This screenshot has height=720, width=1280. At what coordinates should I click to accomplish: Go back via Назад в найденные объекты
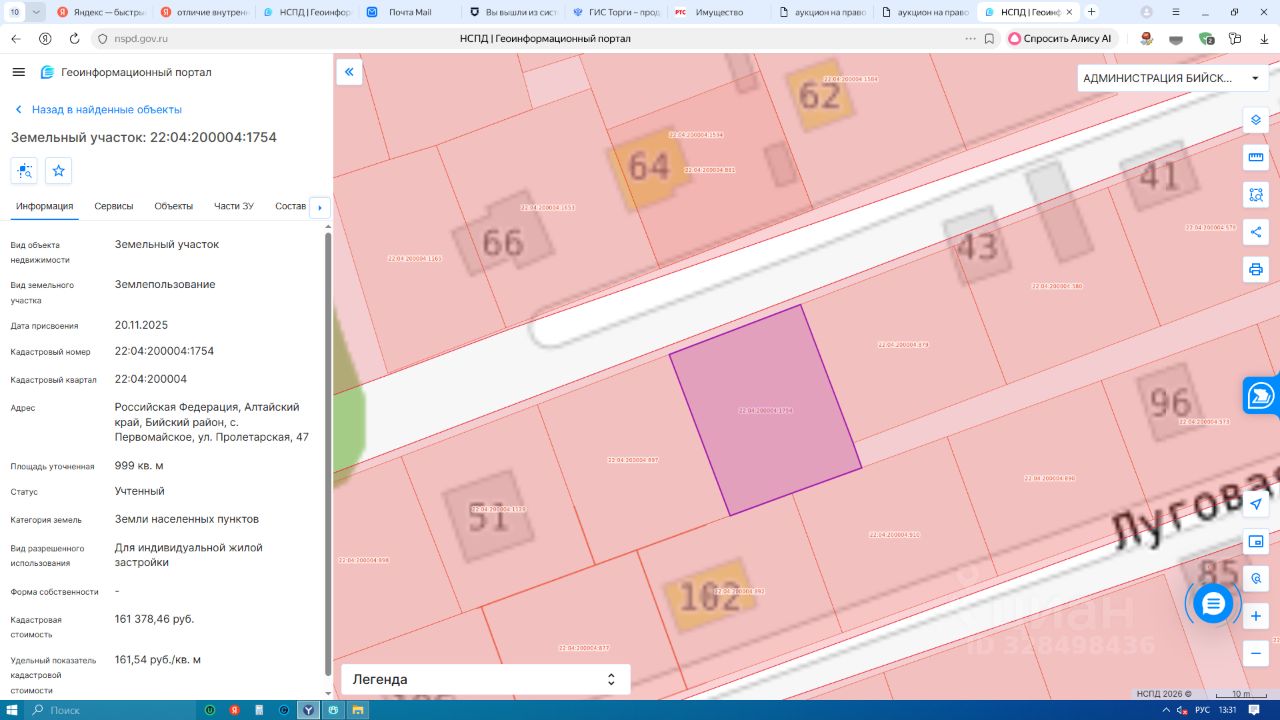(x=97, y=110)
